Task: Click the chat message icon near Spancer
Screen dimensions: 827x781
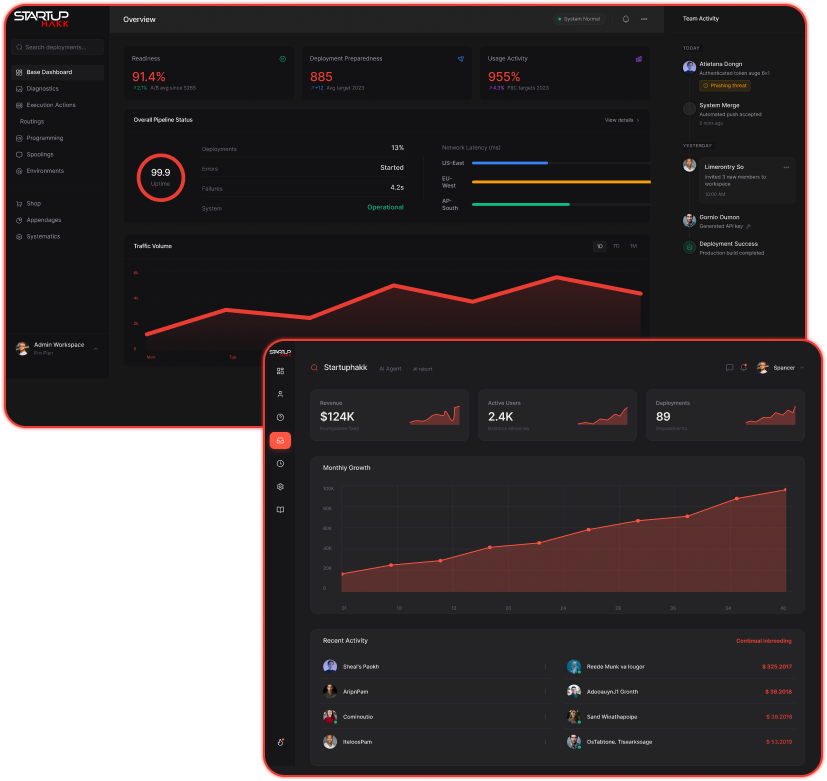Action: pyautogui.click(x=729, y=368)
